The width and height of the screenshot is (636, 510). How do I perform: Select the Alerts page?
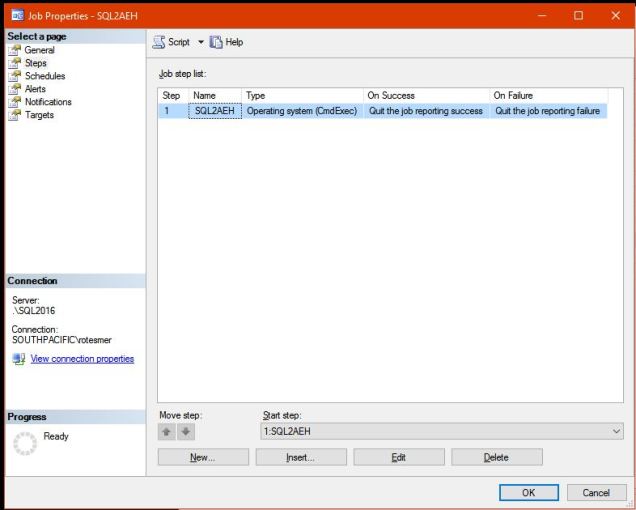pos(35,89)
